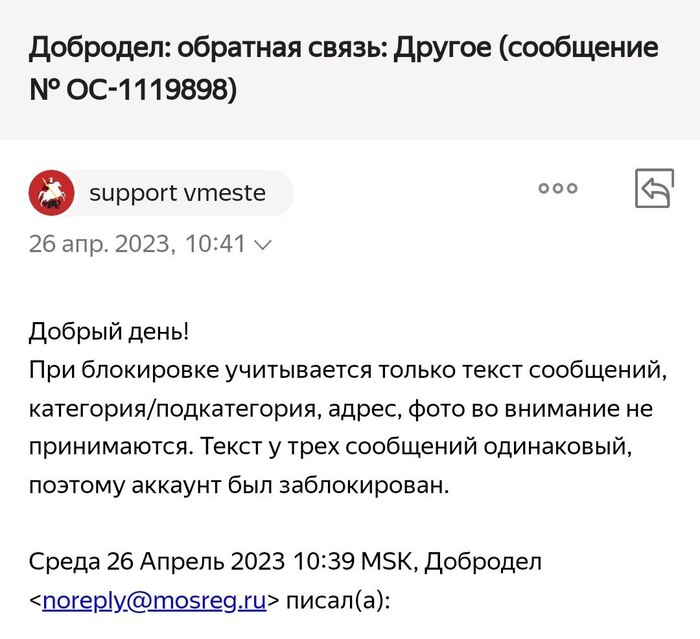Expand message details chevron beside the time
The width and height of the screenshot is (700, 639).
[x=264, y=244]
